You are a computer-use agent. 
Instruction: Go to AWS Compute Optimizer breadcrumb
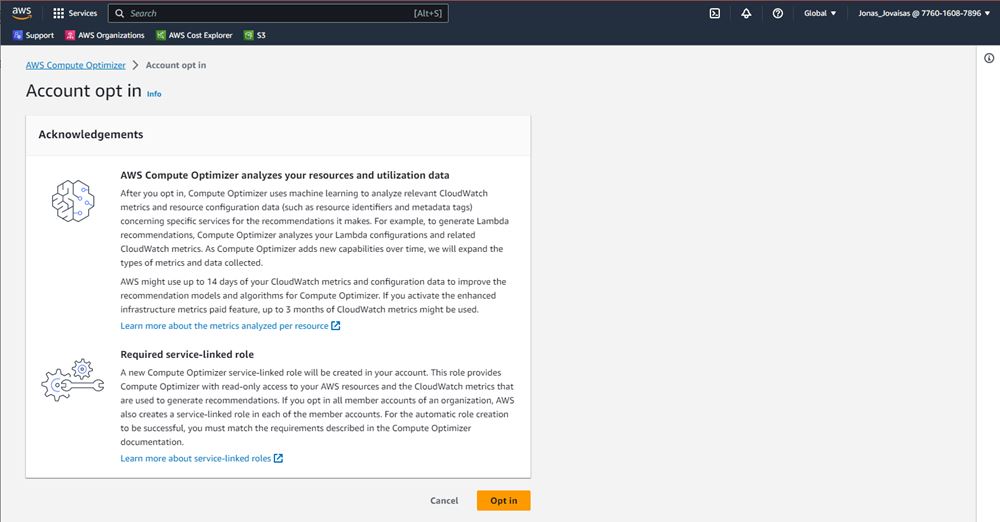(x=75, y=65)
